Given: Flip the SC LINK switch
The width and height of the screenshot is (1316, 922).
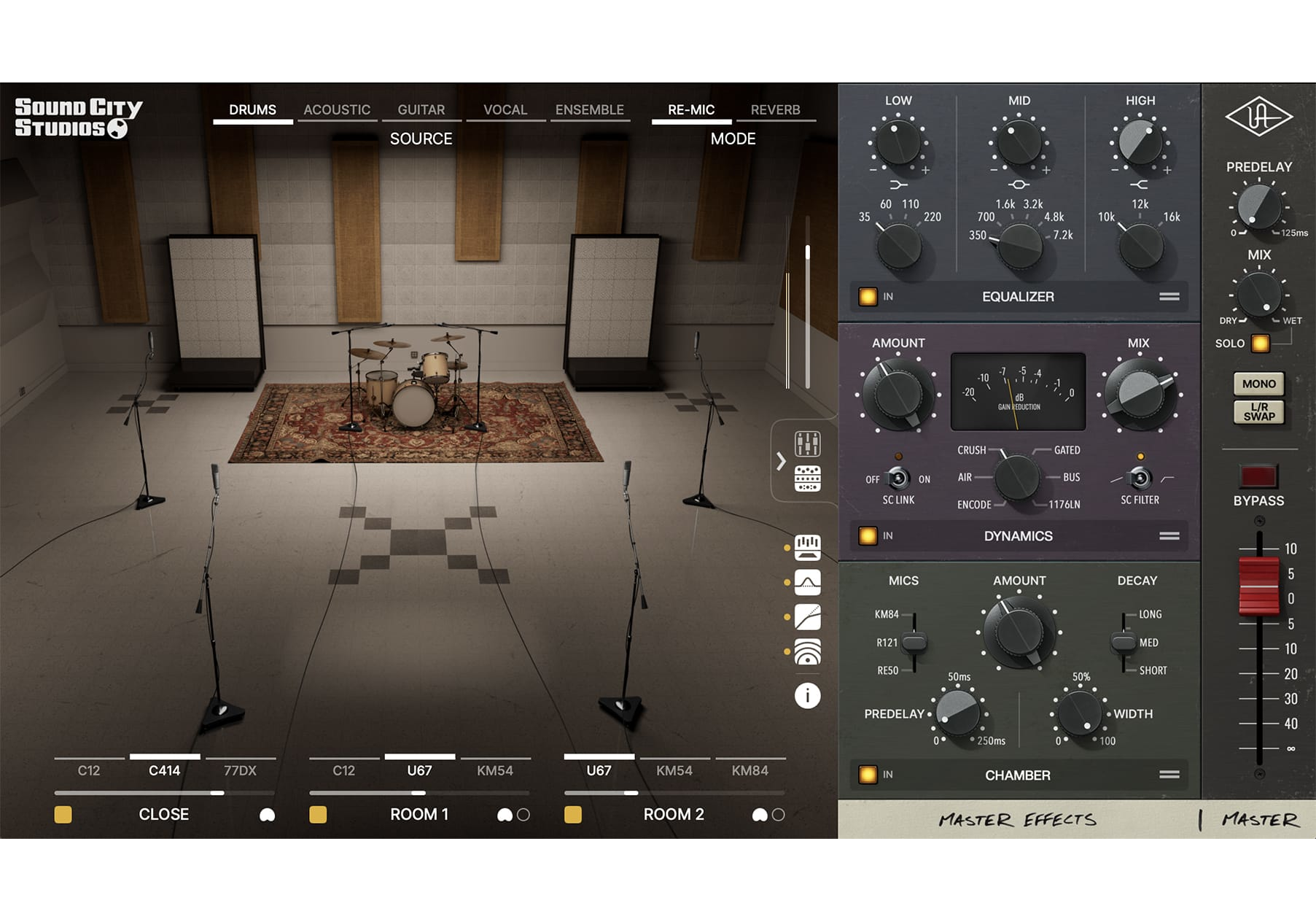Looking at the screenshot, I should 898,479.
